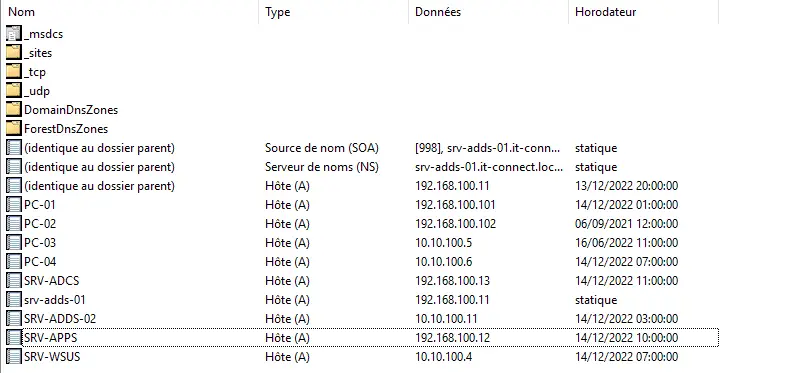Viewport: 800px width, 373px height.
Task: Click the PC-04 record icon
Action: [x=14, y=262]
